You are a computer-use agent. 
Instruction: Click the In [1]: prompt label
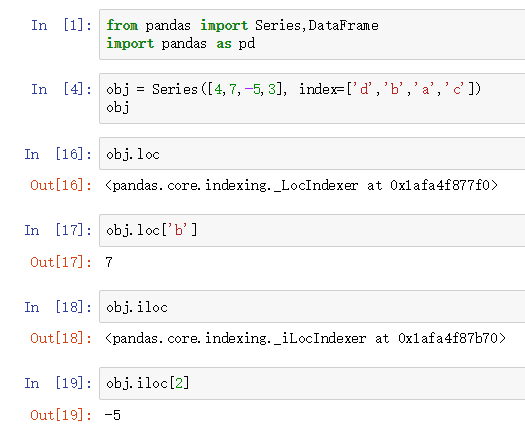pyautogui.click(x=61, y=25)
